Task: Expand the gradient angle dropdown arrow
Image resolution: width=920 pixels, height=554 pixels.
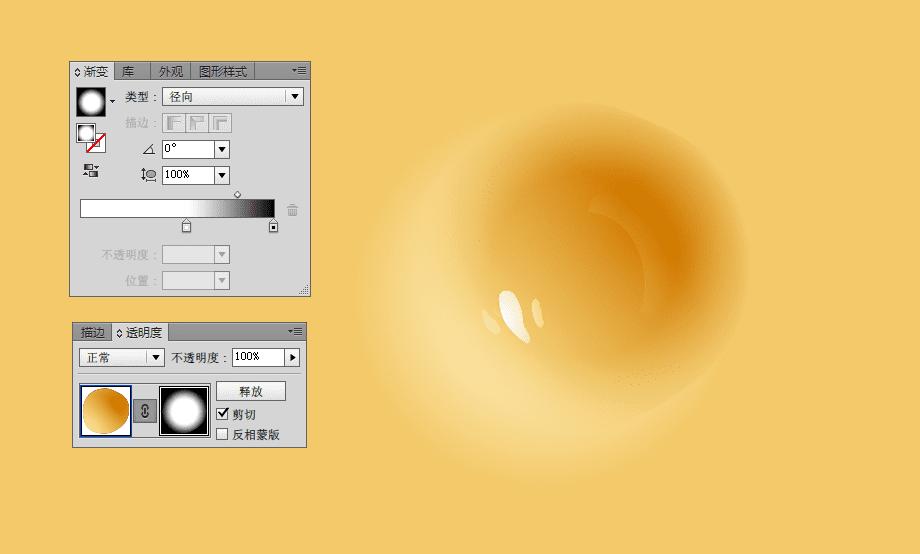Action: point(222,150)
